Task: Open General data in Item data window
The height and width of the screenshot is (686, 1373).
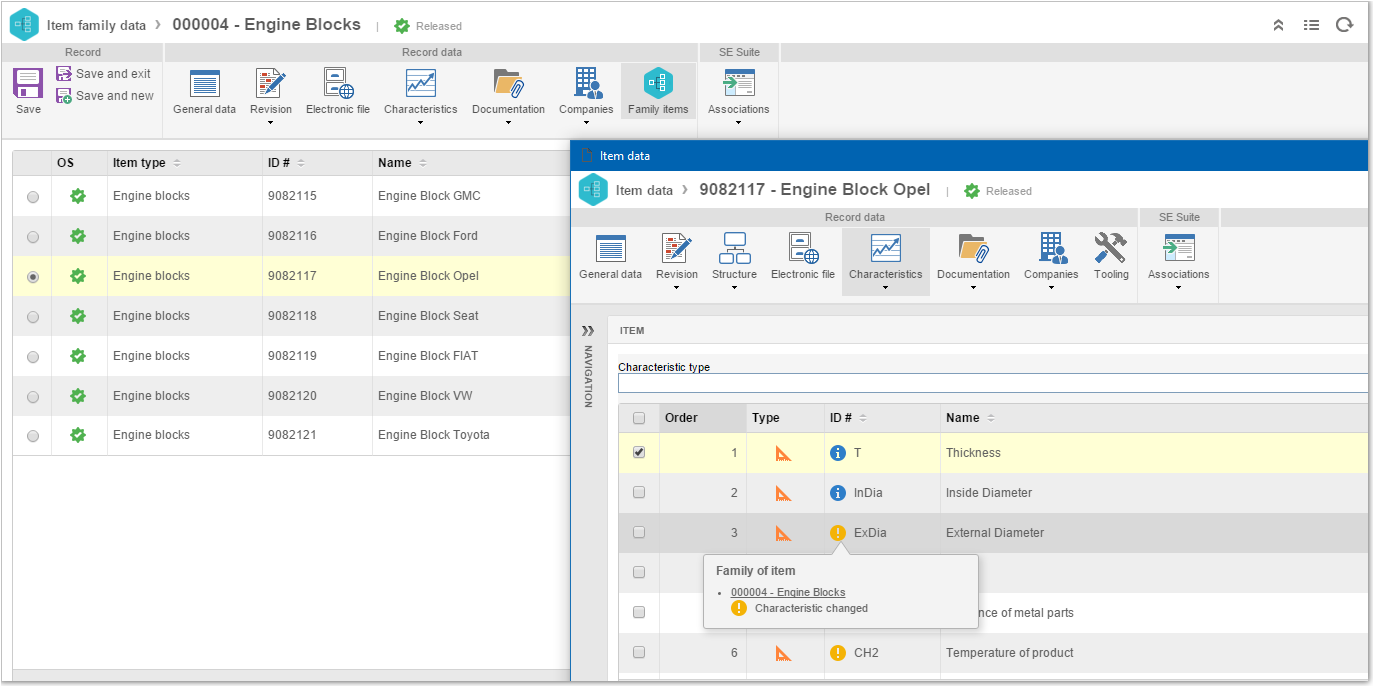Action: pos(610,258)
